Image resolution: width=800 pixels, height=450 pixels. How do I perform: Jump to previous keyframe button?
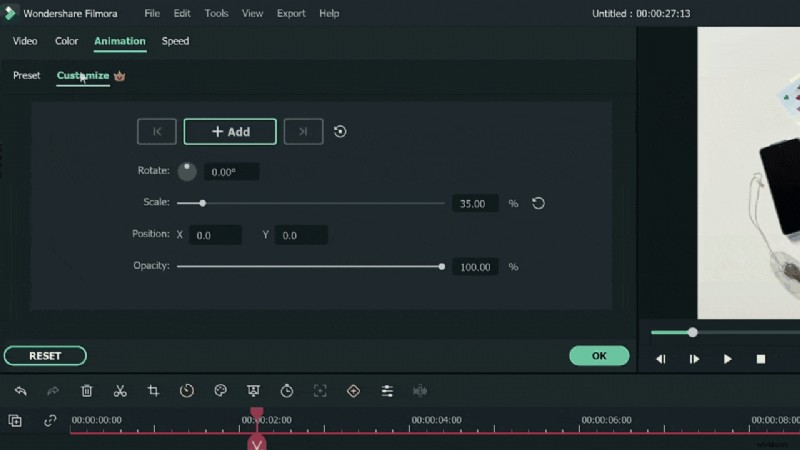click(157, 131)
